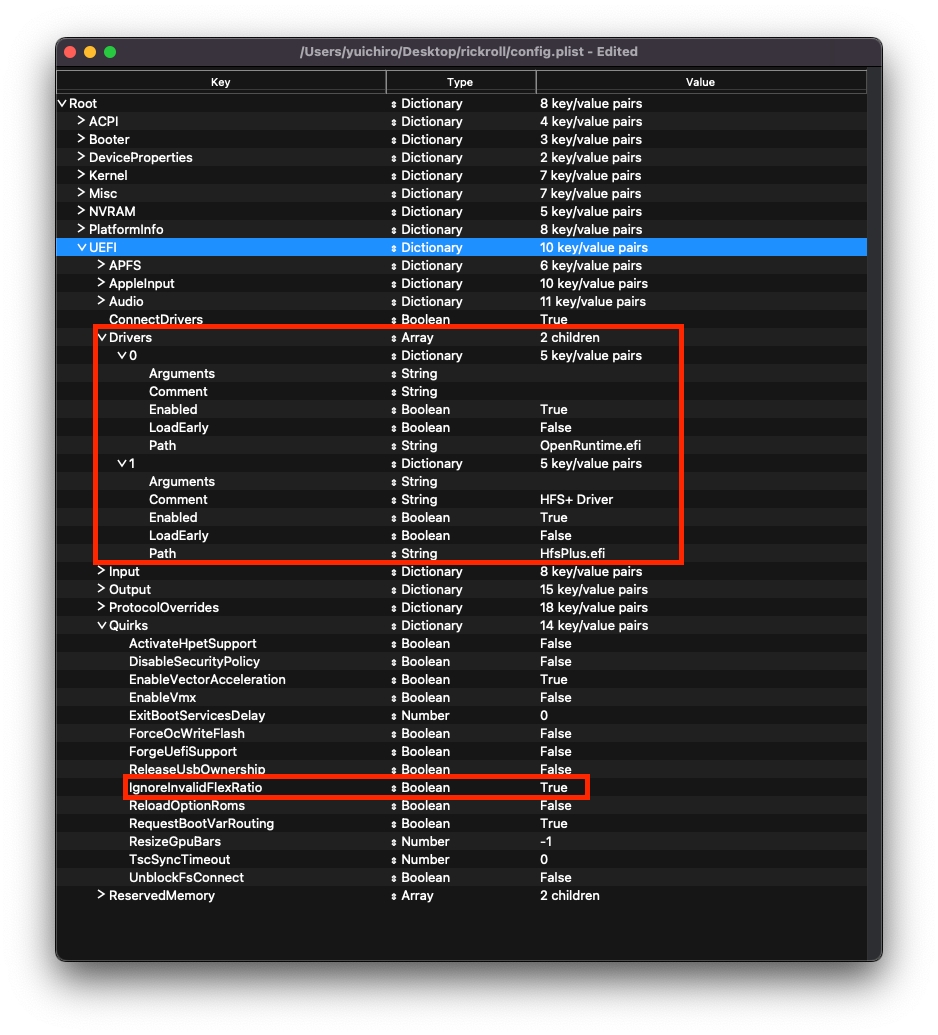
Task: Click the HFS+ Driver comment value
Action: pos(576,499)
